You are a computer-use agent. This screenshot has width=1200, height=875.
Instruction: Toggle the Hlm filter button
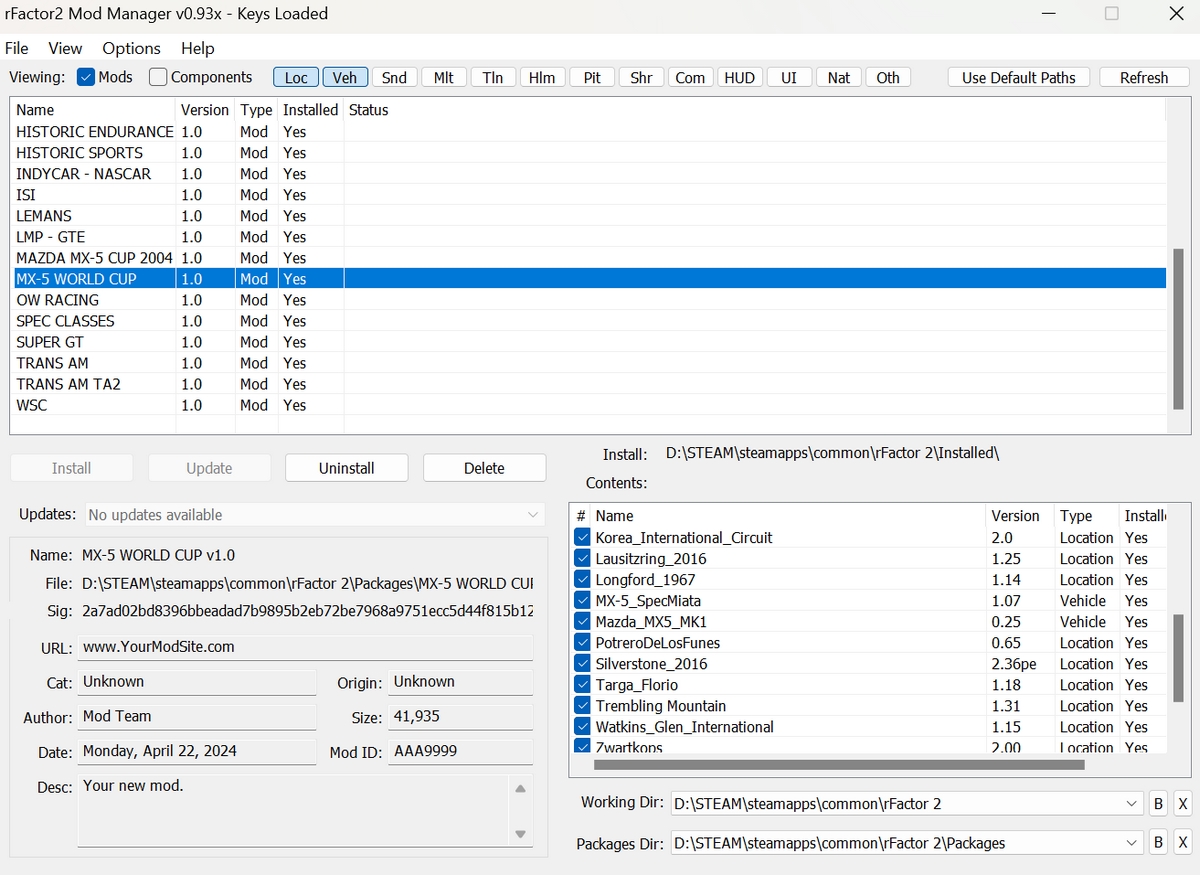[542, 77]
